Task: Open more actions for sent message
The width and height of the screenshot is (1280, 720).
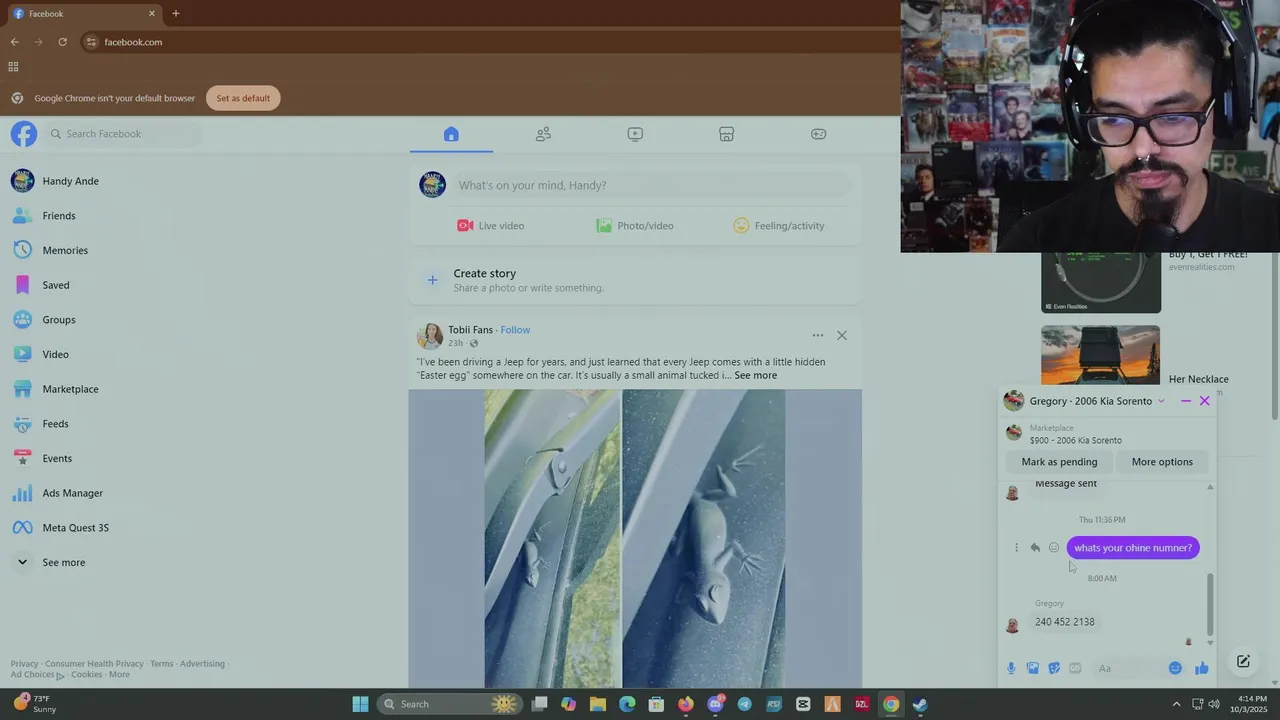Action: (1016, 548)
